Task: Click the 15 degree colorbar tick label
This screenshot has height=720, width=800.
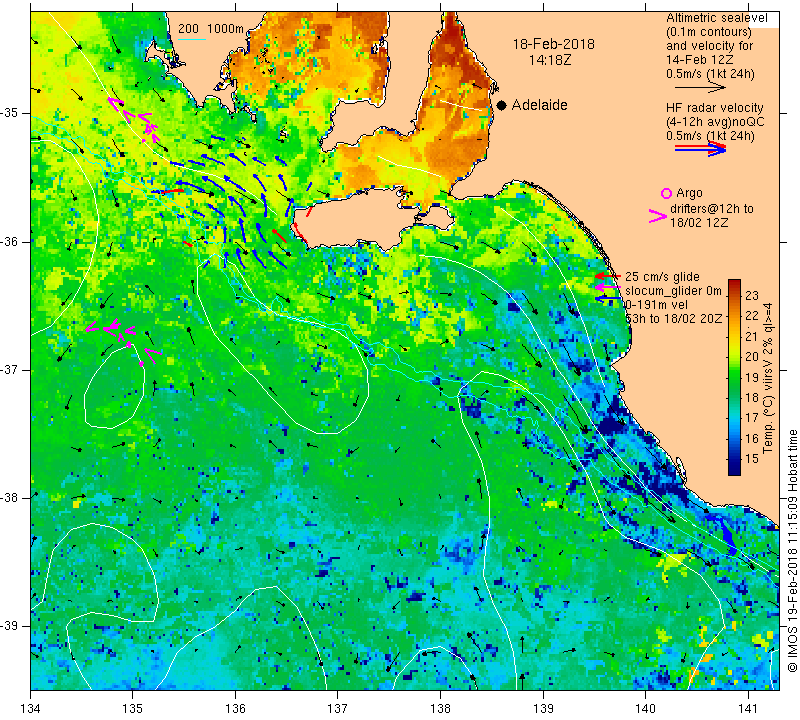Action: tap(752, 459)
